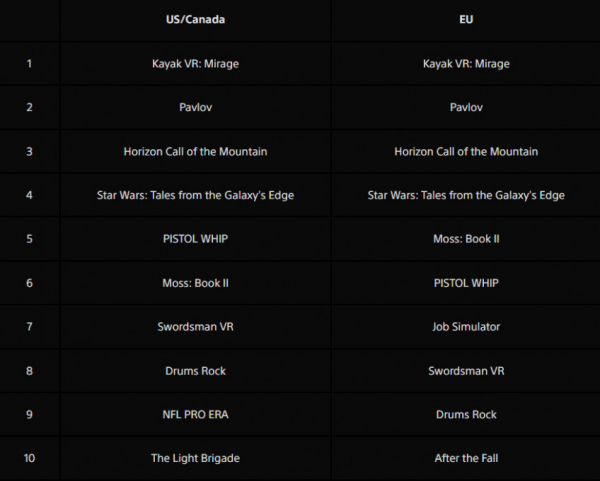This screenshot has height=481, width=600.
Task: Click Moss: Book II in the EU column
Action: click(466, 239)
